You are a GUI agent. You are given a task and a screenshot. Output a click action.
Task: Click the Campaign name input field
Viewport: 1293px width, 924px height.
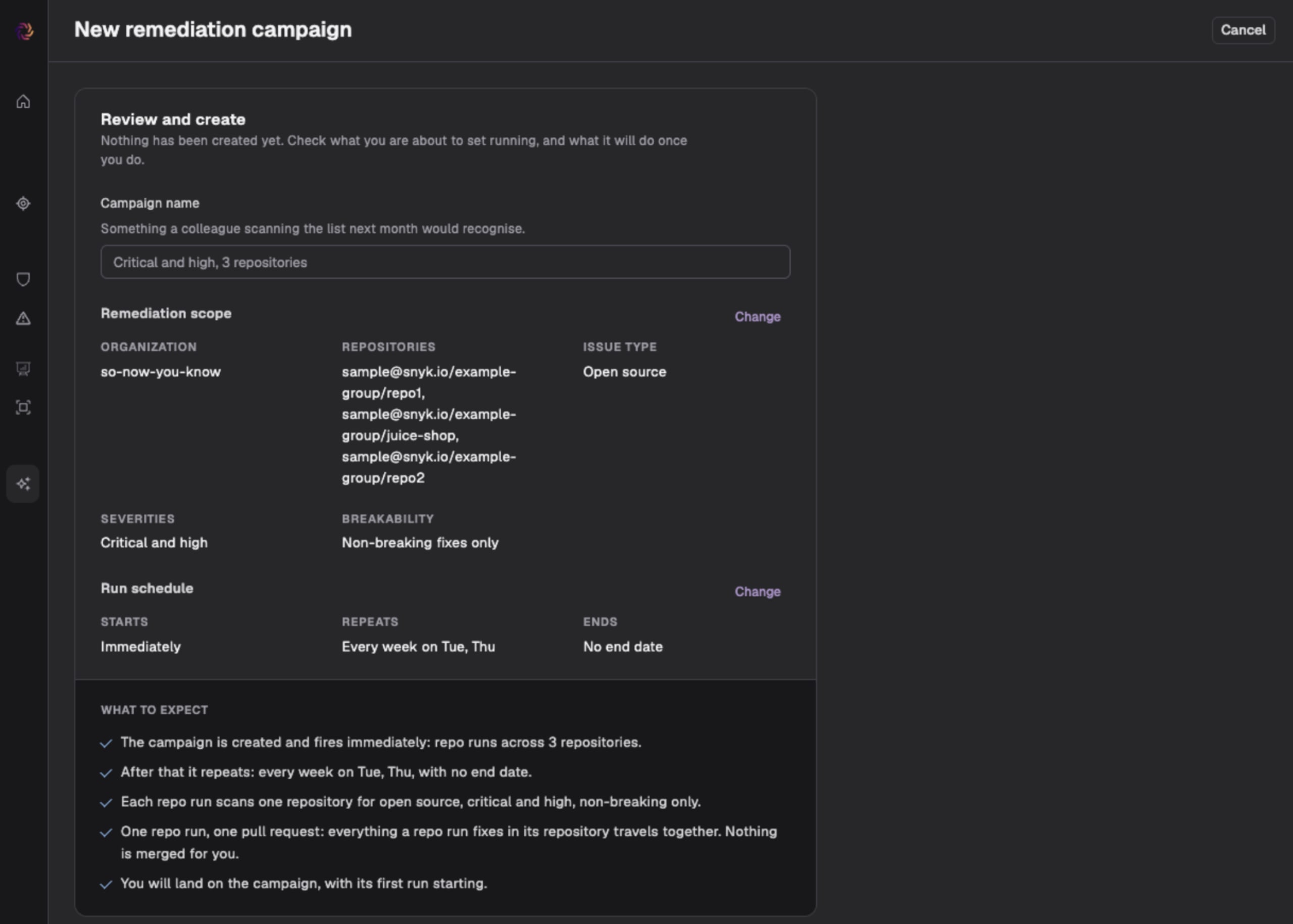(445, 262)
